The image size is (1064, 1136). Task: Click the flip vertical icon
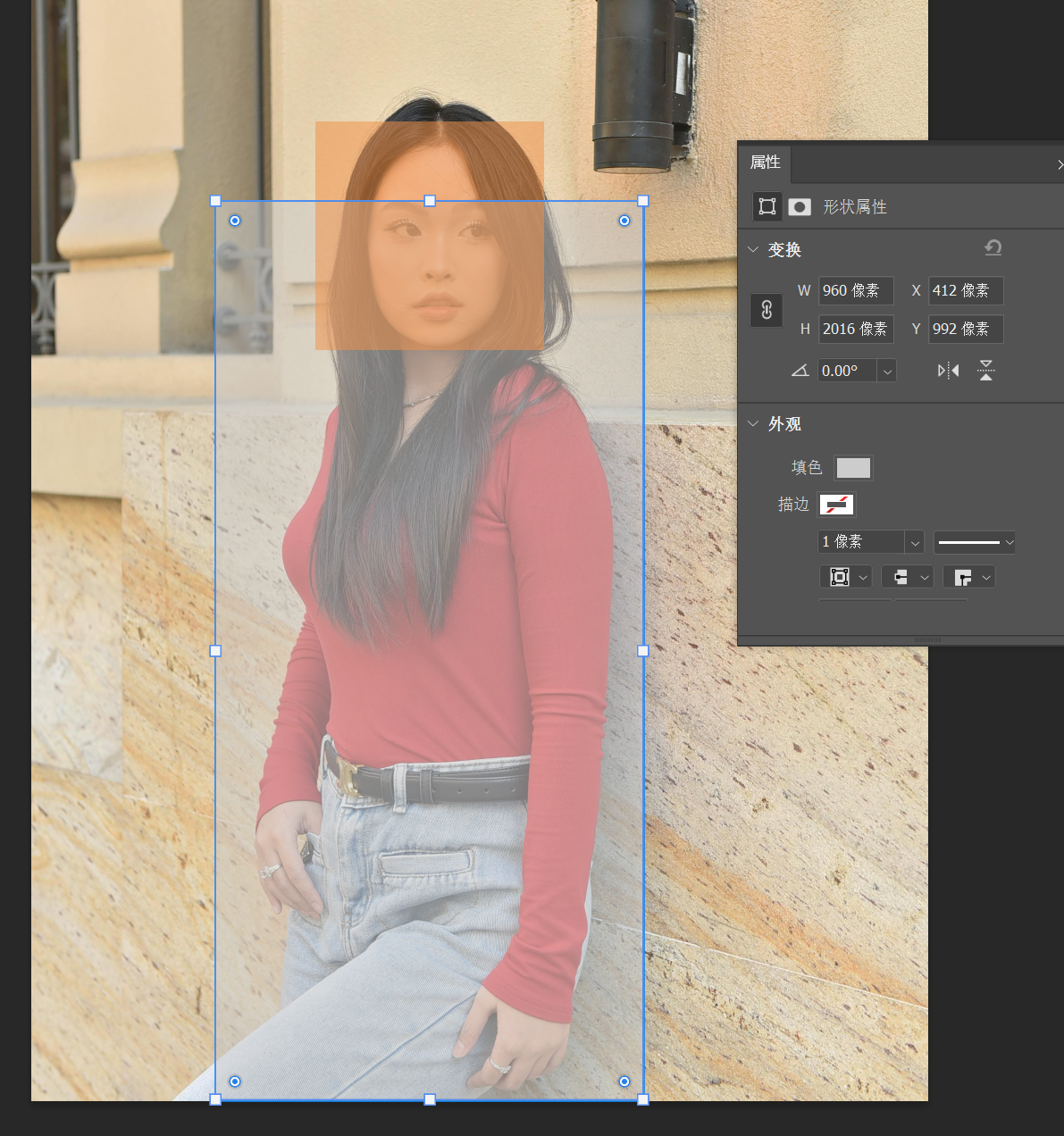point(985,371)
